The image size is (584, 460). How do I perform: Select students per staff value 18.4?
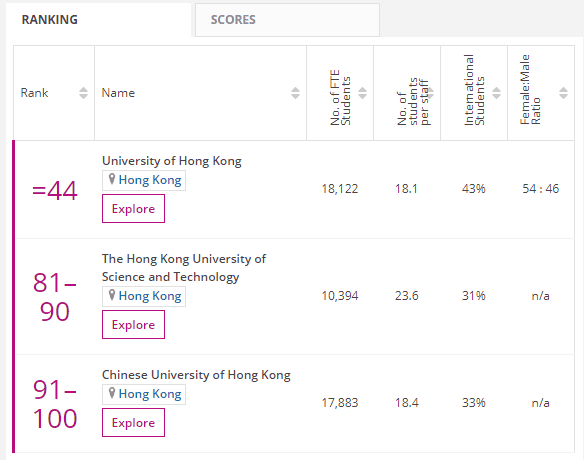(406, 403)
